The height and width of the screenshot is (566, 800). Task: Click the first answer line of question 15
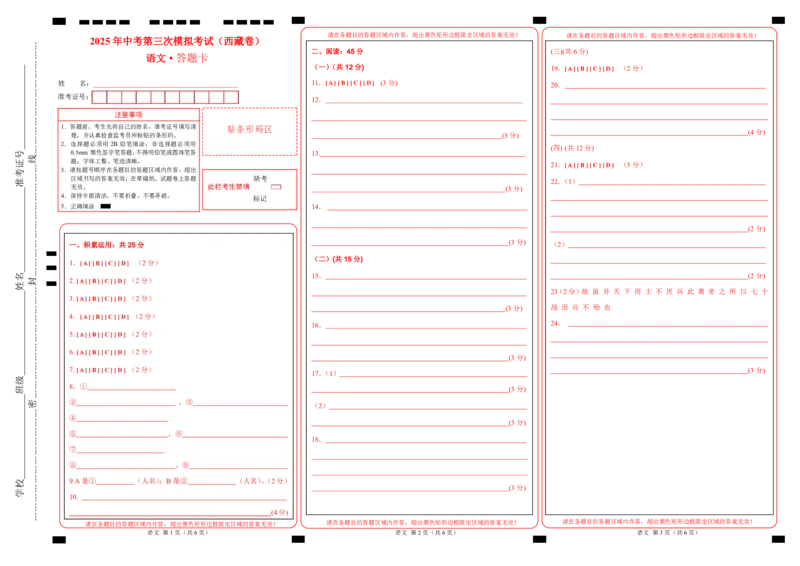point(426,276)
